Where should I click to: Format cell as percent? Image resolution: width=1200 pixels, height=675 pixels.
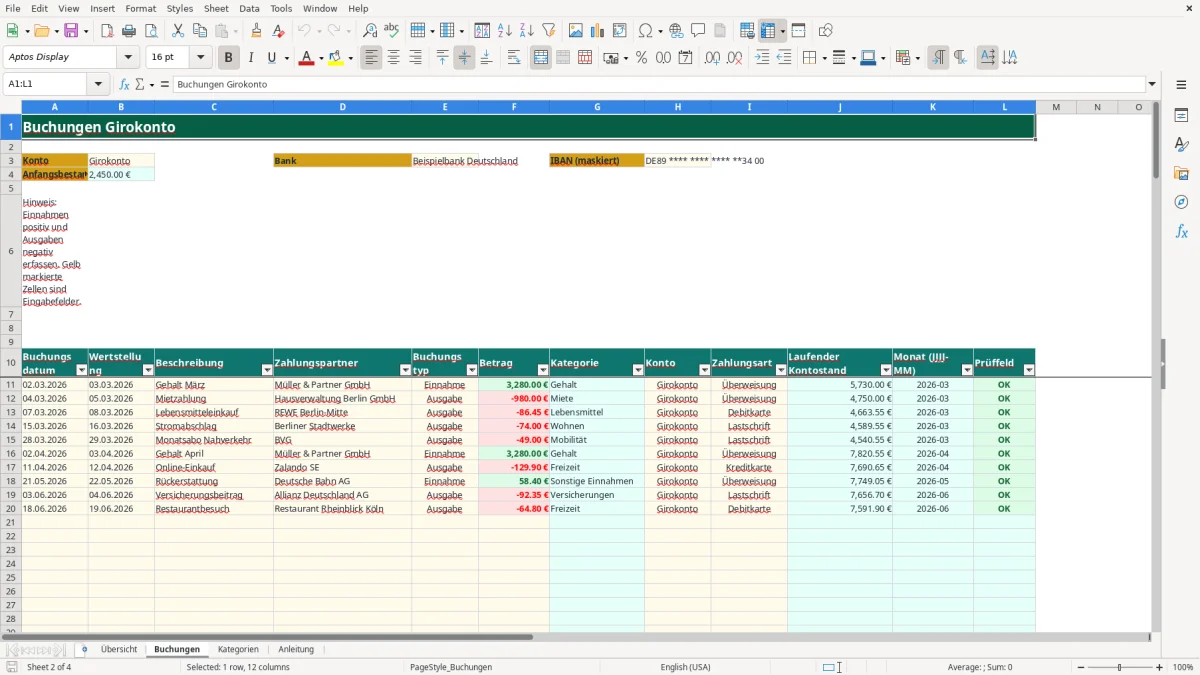click(x=641, y=58)
